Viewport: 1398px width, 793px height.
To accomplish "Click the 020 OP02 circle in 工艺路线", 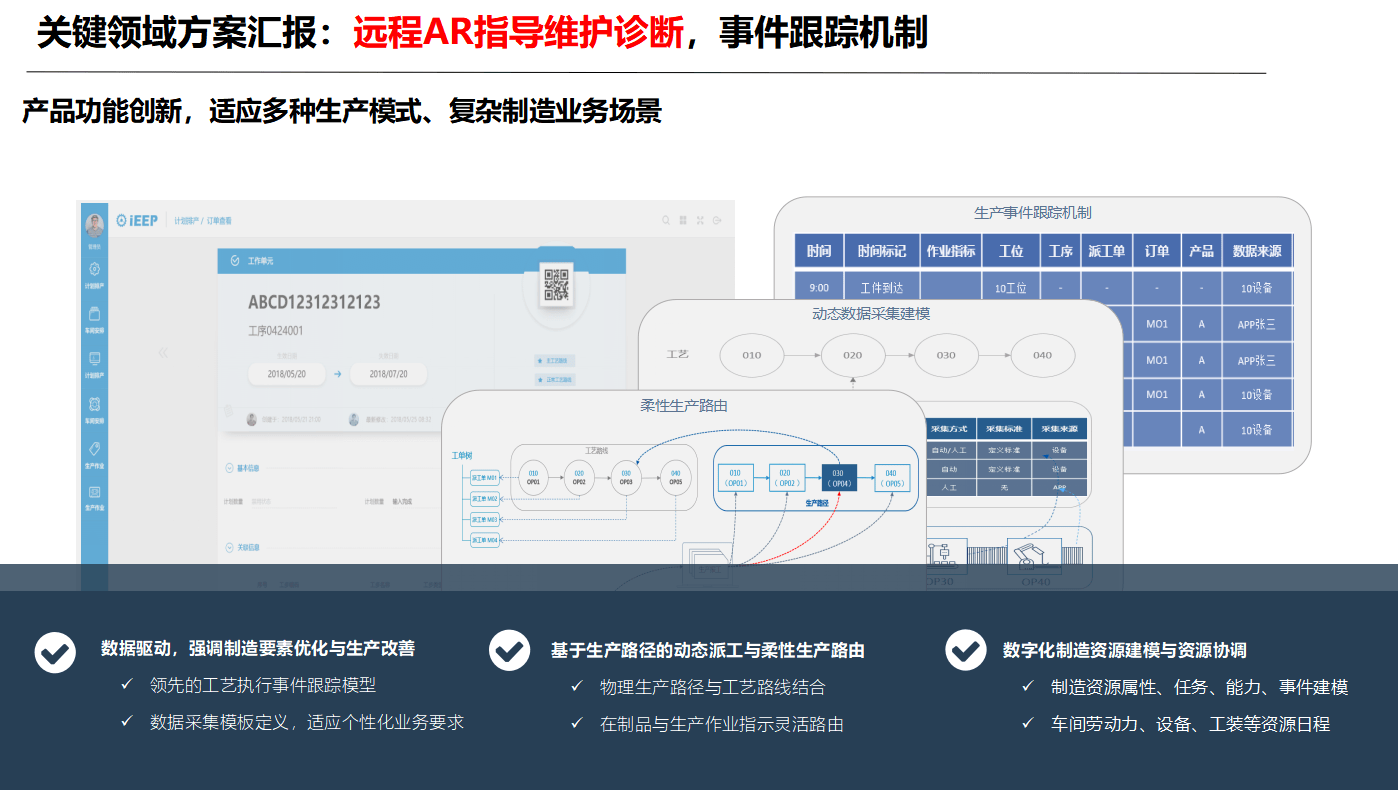I will point(579,477).
